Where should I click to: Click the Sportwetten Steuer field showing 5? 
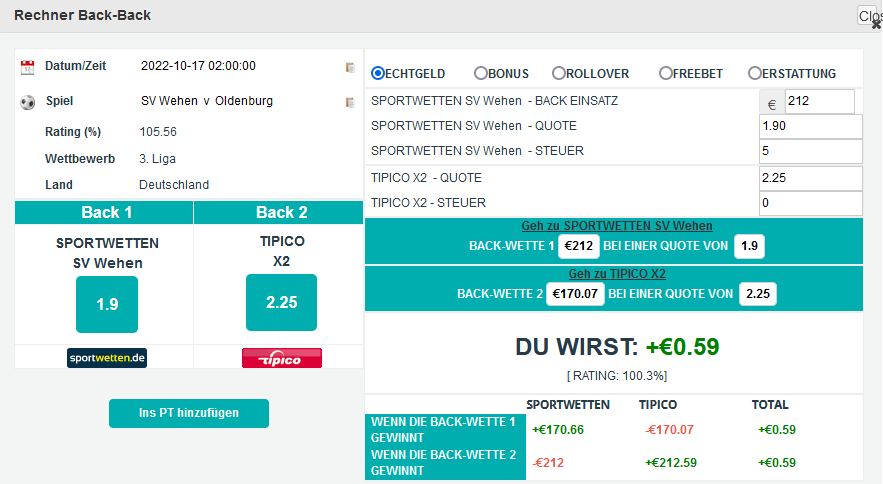pyautogui.click(x=810, y=151)
